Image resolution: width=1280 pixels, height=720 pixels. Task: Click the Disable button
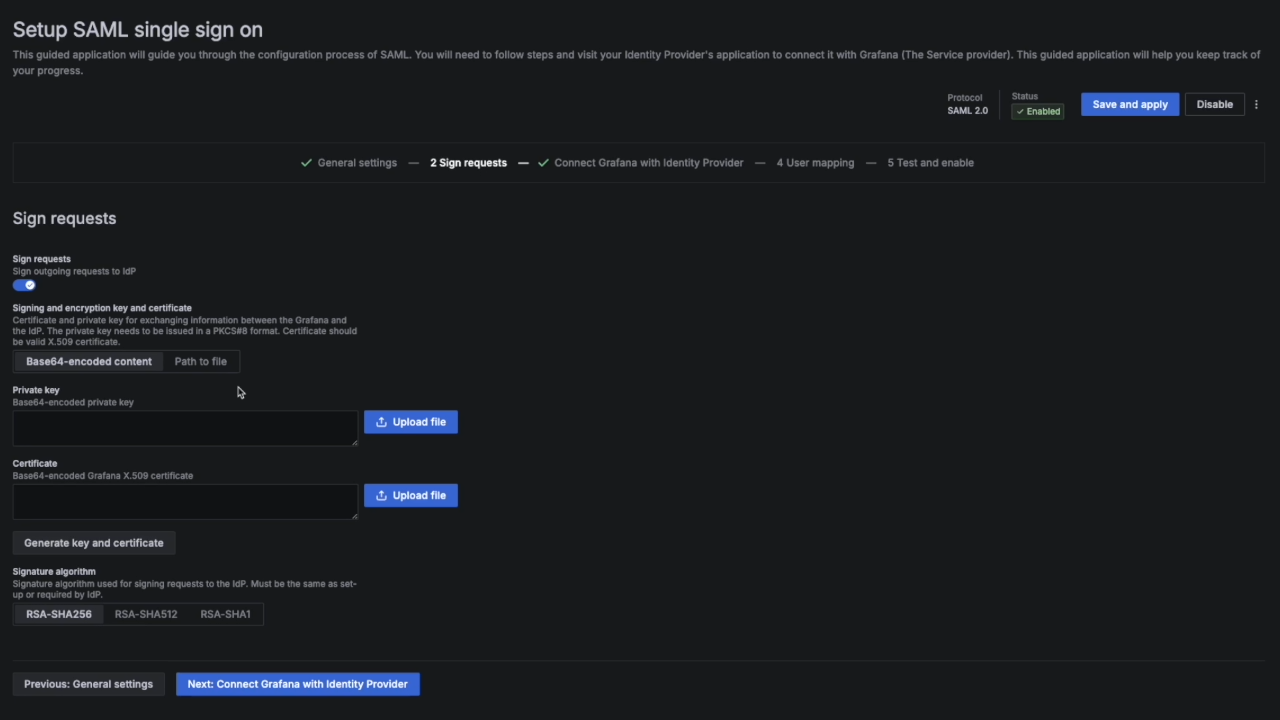point(1215,104)
